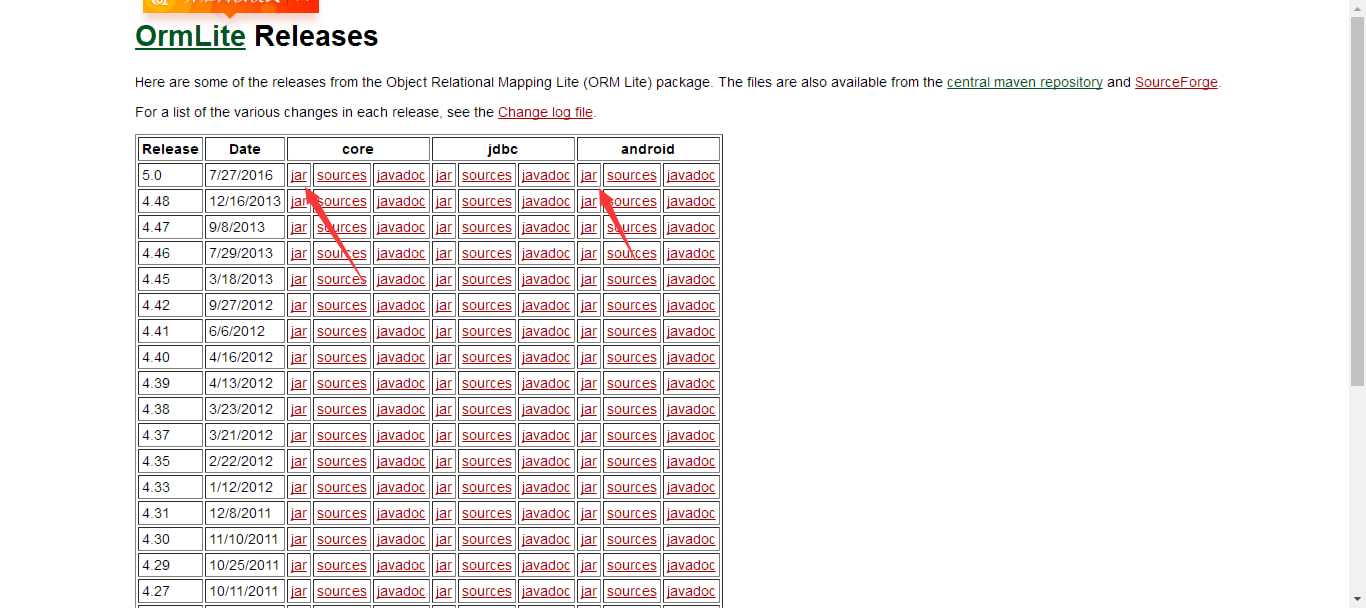Open android javadoc for release 4.39
This screenshot has width=1366, height=608.
(x=691, y=383)
